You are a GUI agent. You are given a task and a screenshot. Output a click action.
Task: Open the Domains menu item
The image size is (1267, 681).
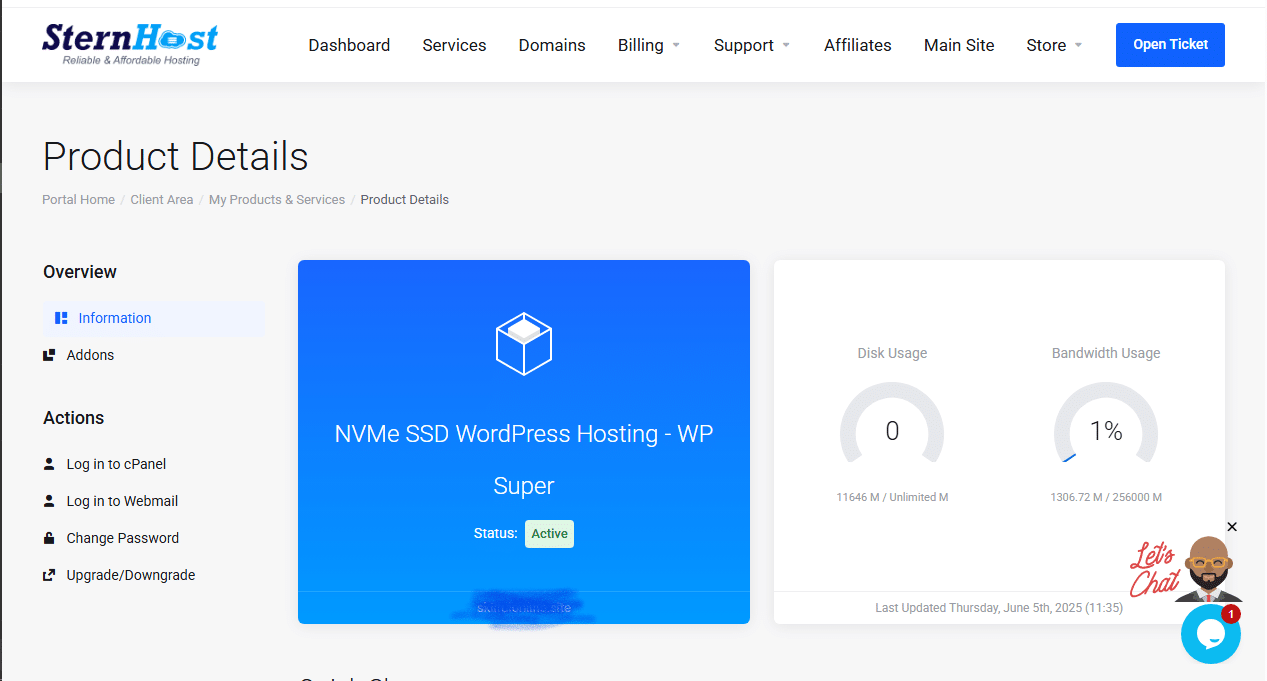click(552, 45)
